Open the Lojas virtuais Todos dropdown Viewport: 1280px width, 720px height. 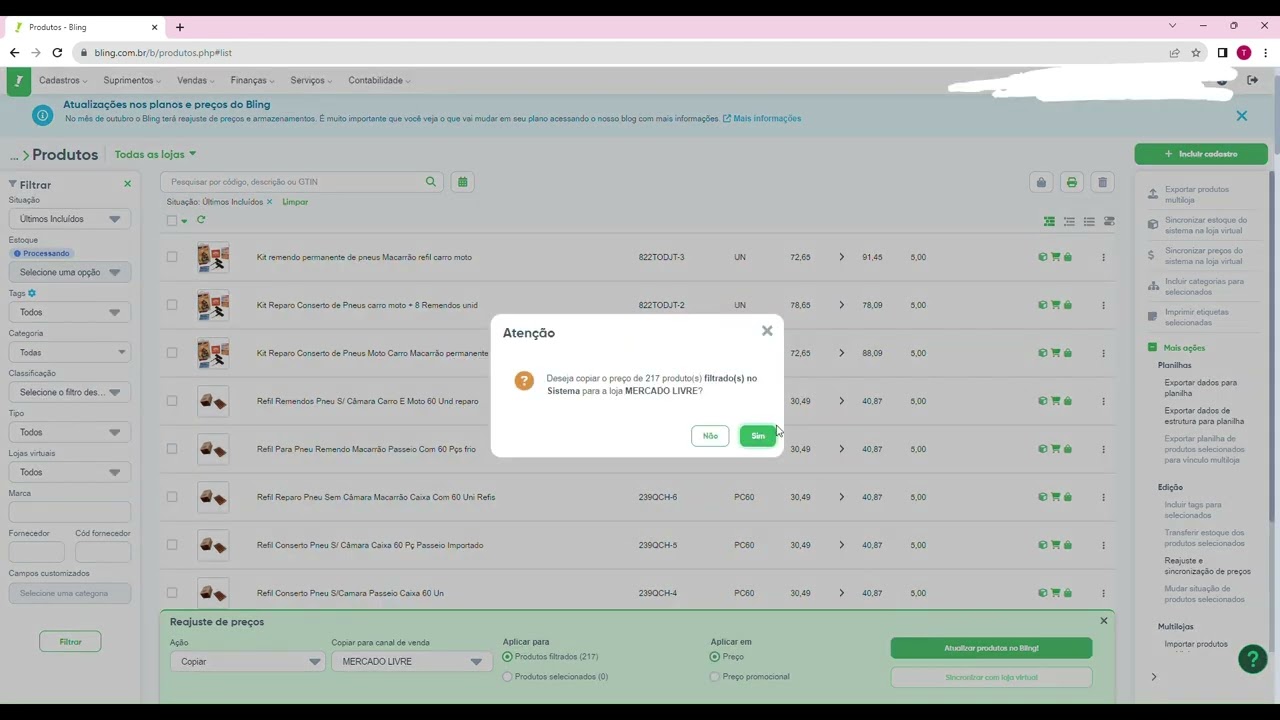coord(70,472)
